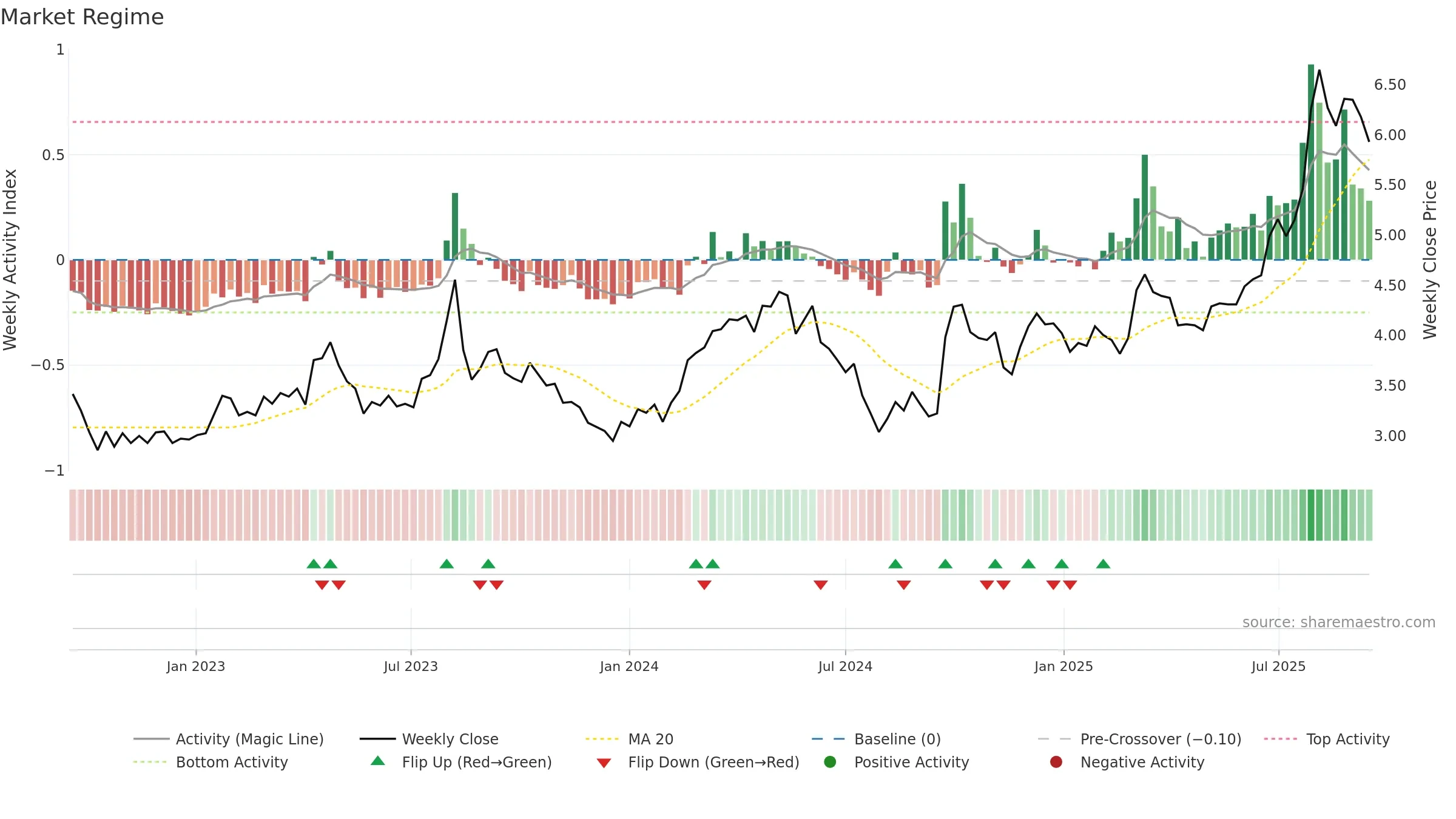
Task: Click the −0.5 activity axis label
Action: 48,365
